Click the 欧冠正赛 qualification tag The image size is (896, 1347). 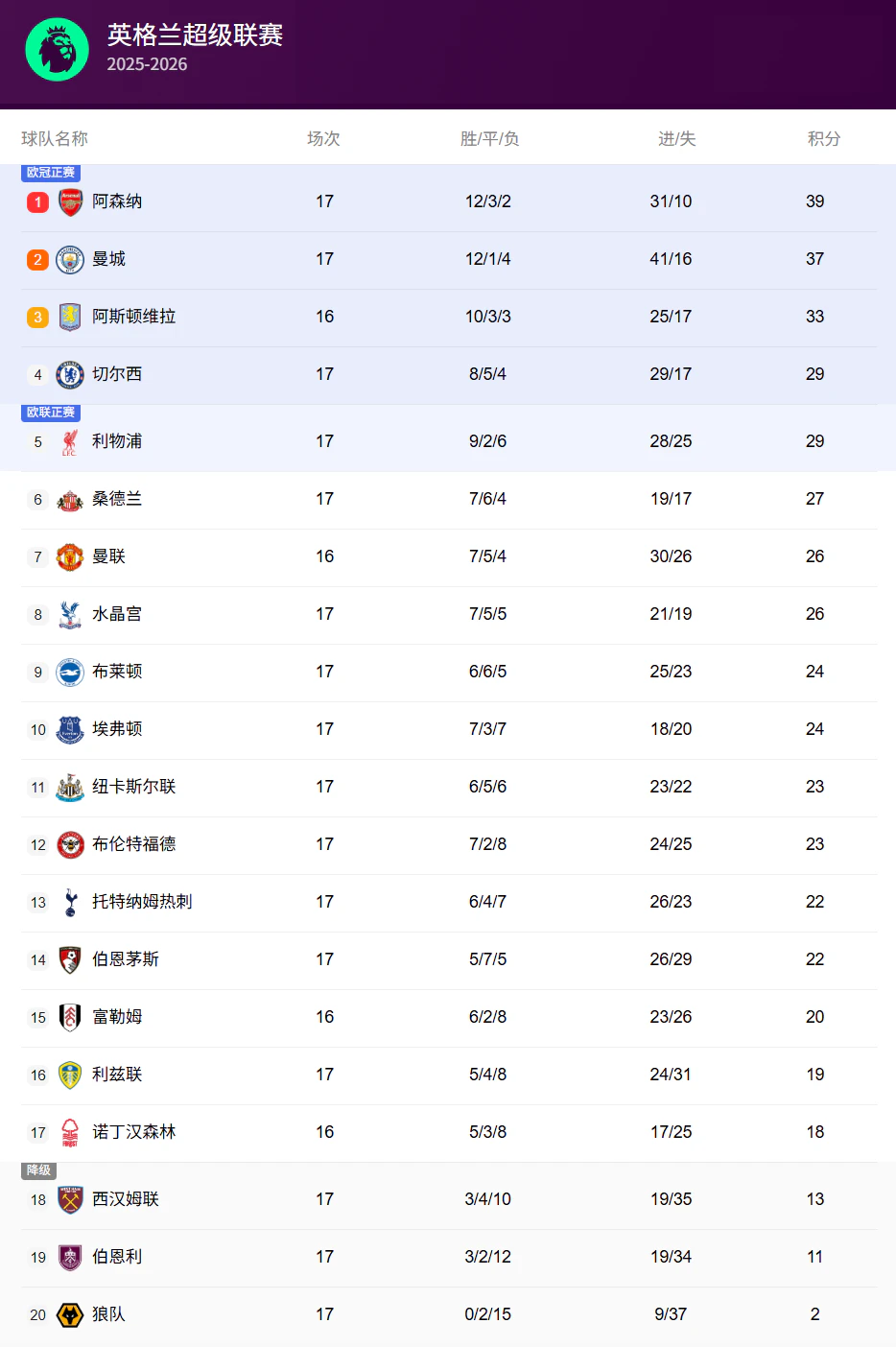click(x=51, y=173)
